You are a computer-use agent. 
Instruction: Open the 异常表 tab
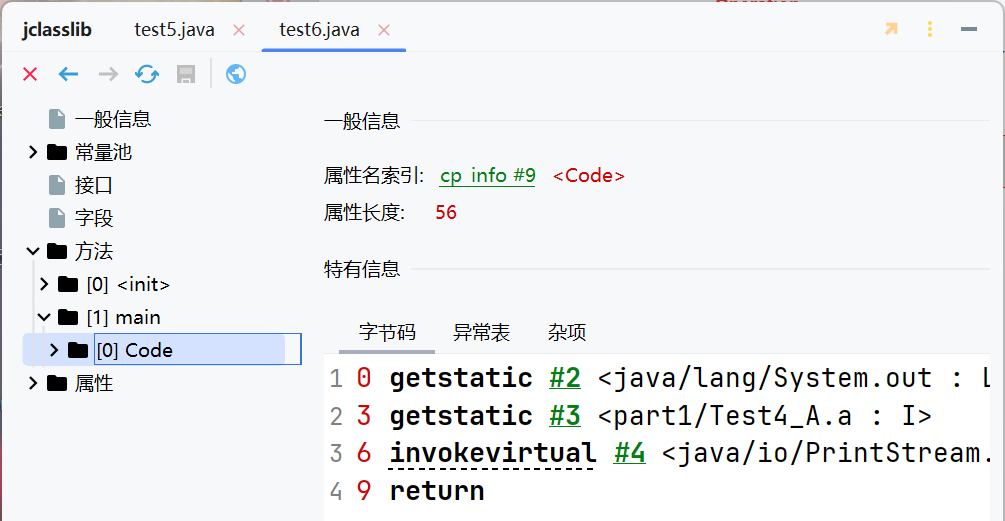point(481,333)
